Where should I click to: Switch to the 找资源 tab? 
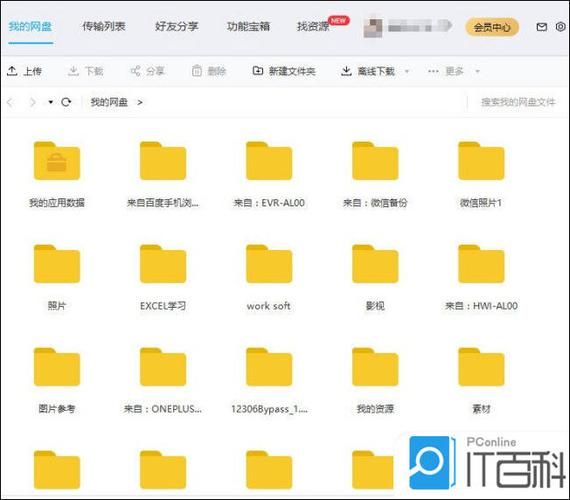[x=313, y=26]
